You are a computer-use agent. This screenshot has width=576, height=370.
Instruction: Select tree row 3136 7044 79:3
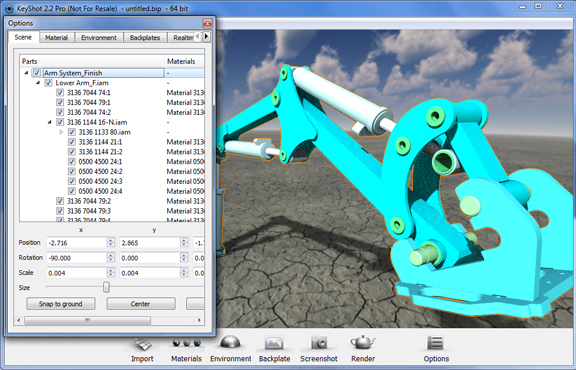pos(89,211)
